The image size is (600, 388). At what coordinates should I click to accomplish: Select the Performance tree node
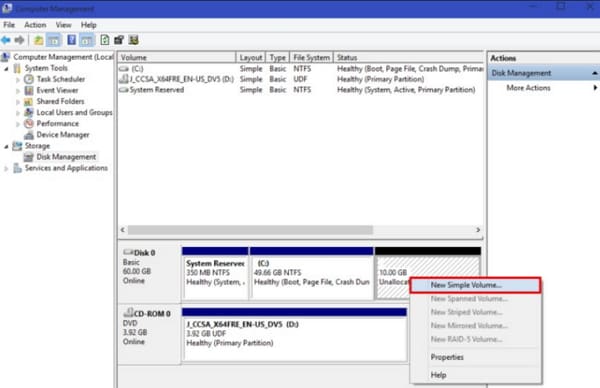pyautogui.click(x=57, y=124)
